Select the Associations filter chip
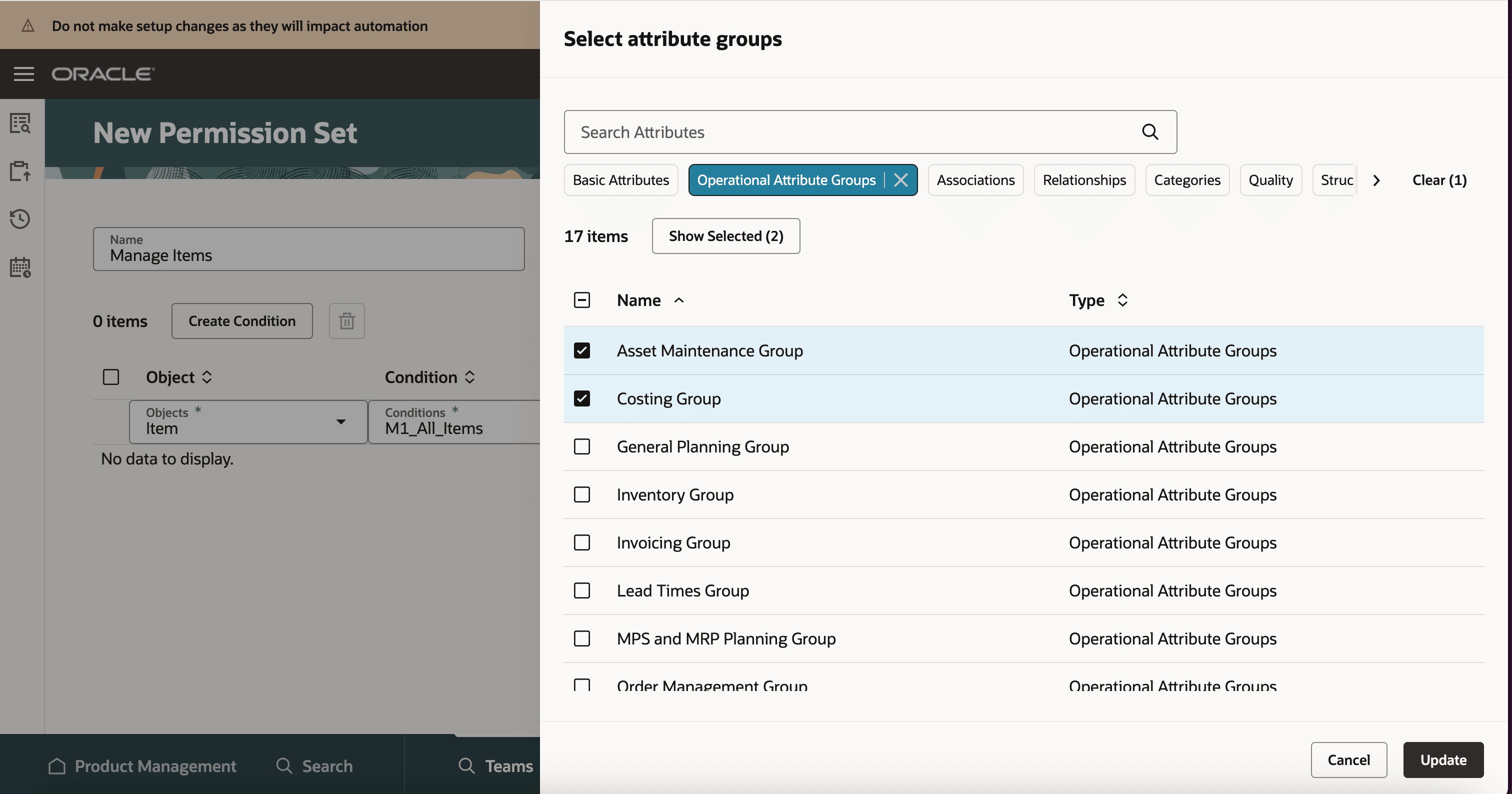This screenshot has height=794, width=1512. 975,180
